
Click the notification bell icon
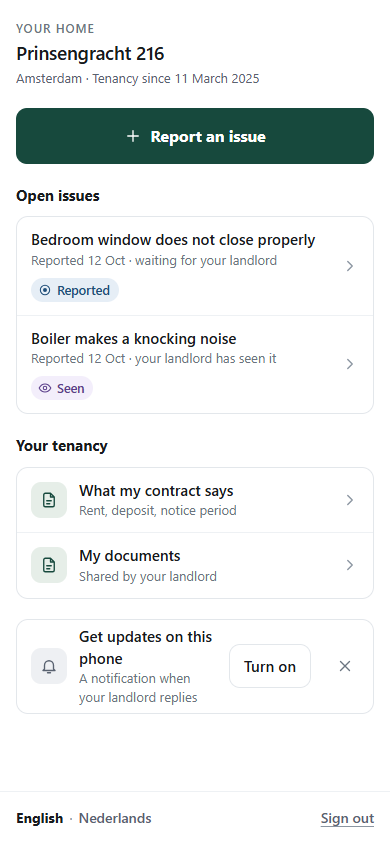pos(49,666)
